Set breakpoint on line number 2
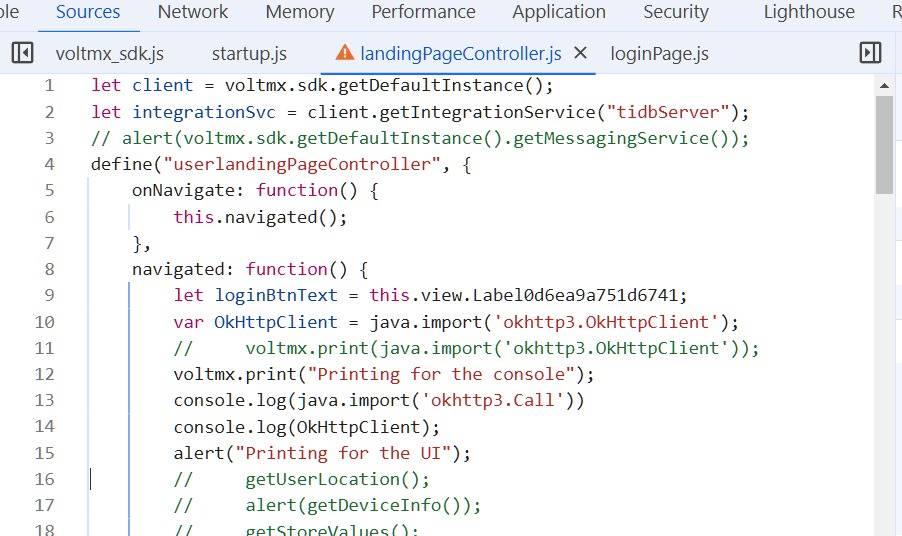The width and height of the screenshot is (902, 536). (x=49, y=112)
